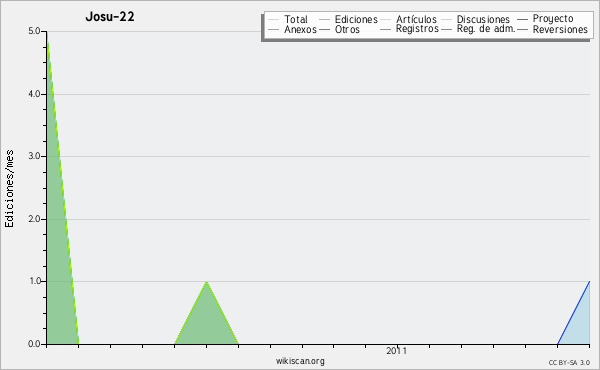
Task: Click the Ediciones/mes axis label
Action: coord(9,189)
